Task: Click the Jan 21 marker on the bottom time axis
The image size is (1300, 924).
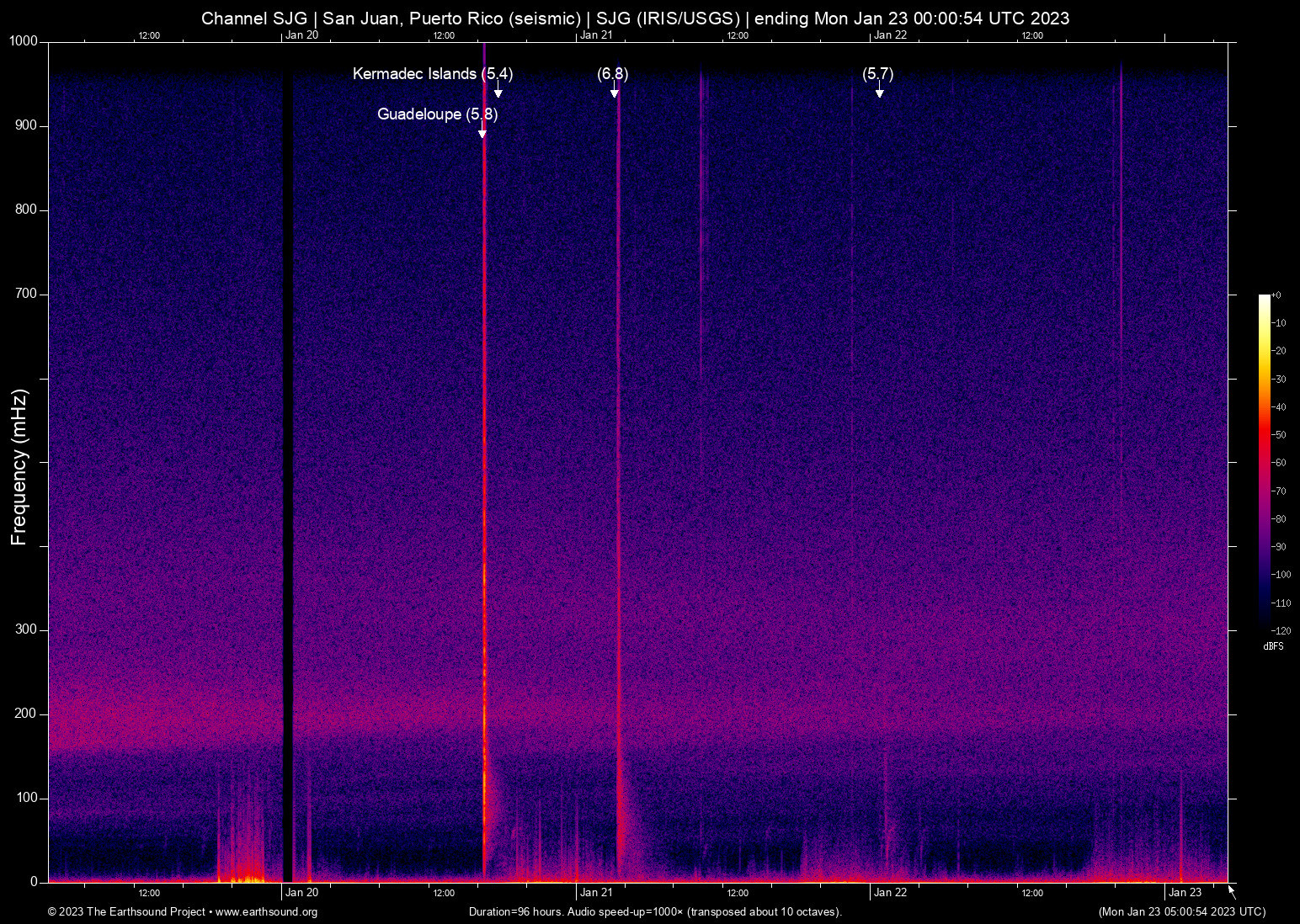Action: [x=595, y=893]
